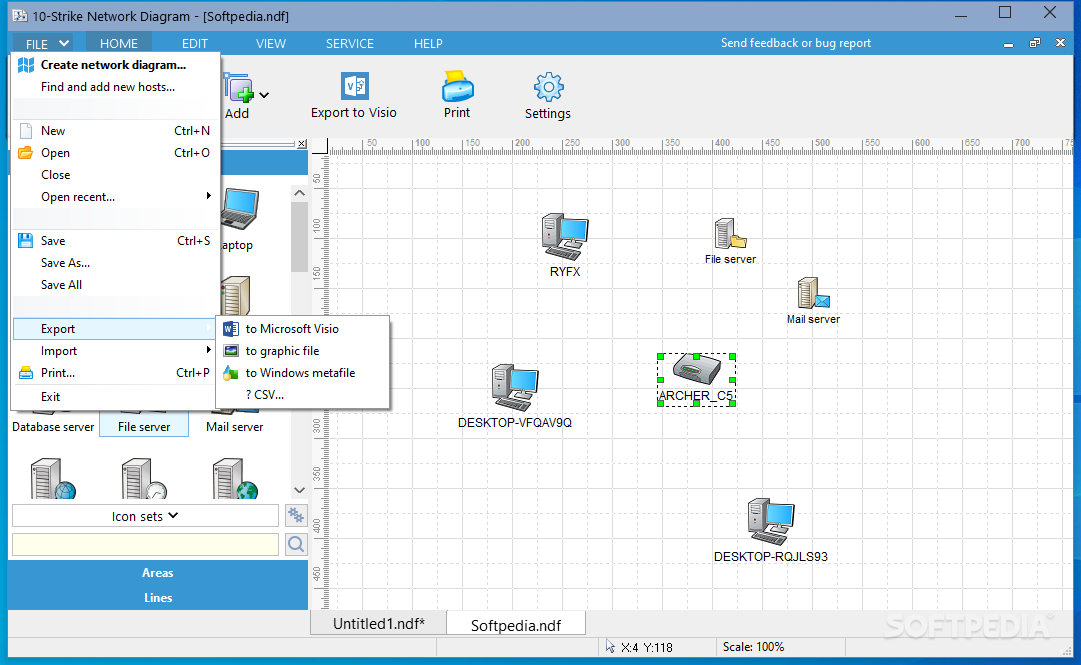
Task: Select the RYFX computer on canvas
Action: click(x=565, y=237)
